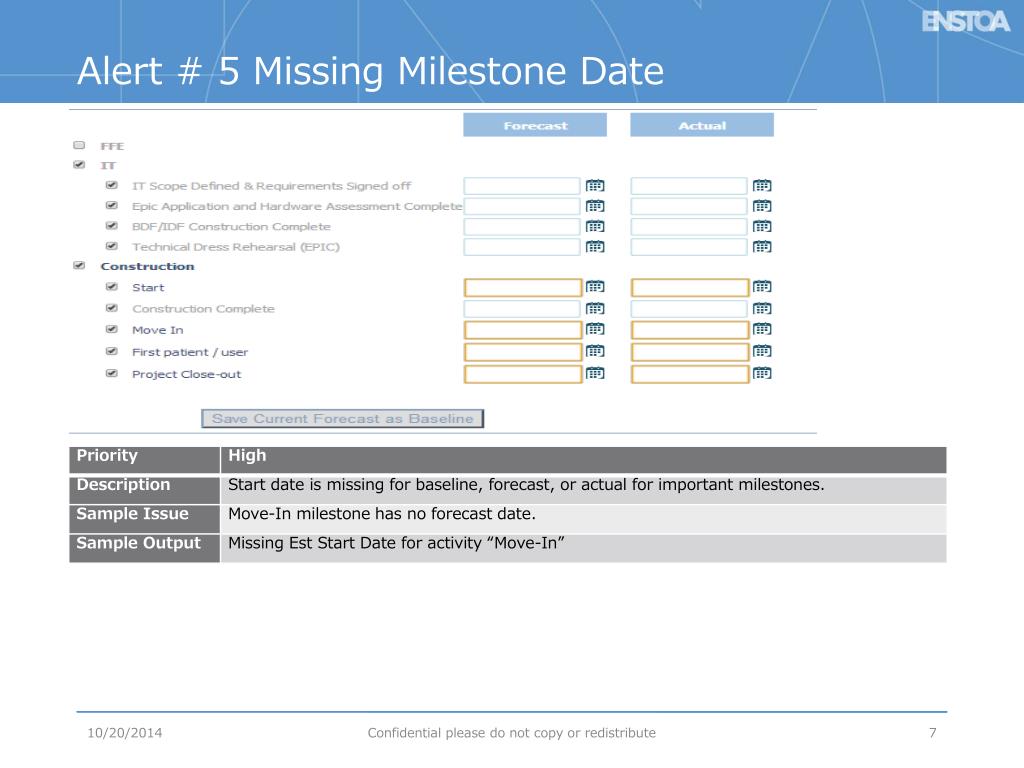Open forecast calendar for Technical Dress Rehearsal
1024x768 pixels.
click(595, 247)
